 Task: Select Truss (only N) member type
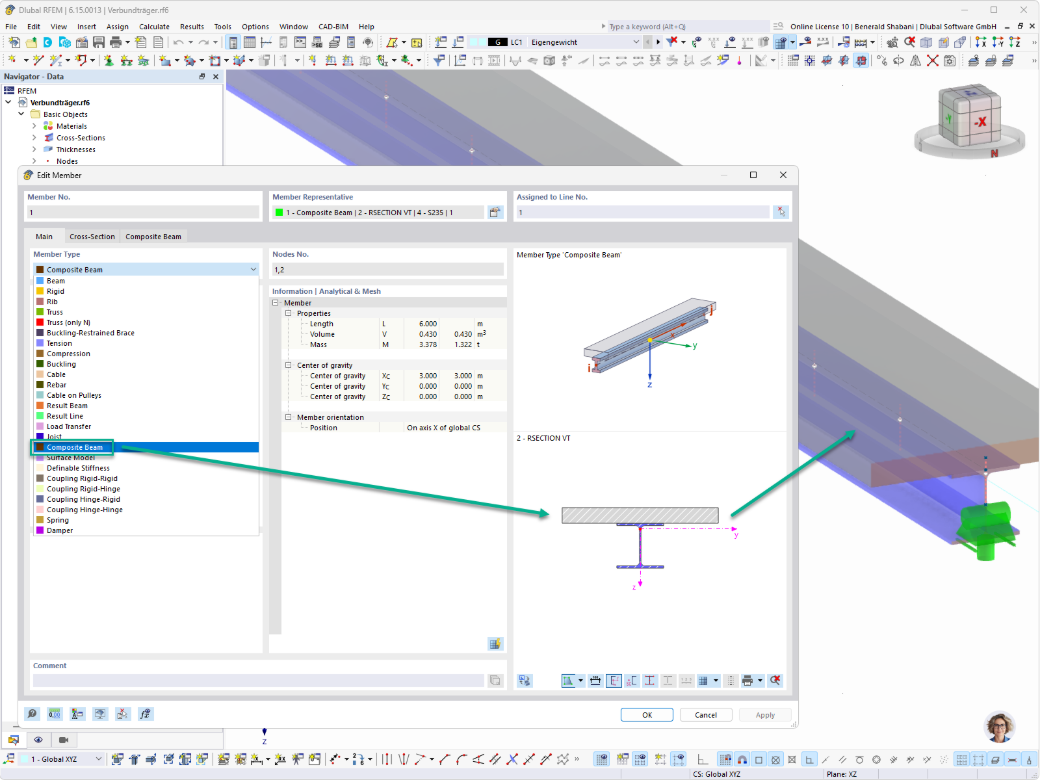146,322
